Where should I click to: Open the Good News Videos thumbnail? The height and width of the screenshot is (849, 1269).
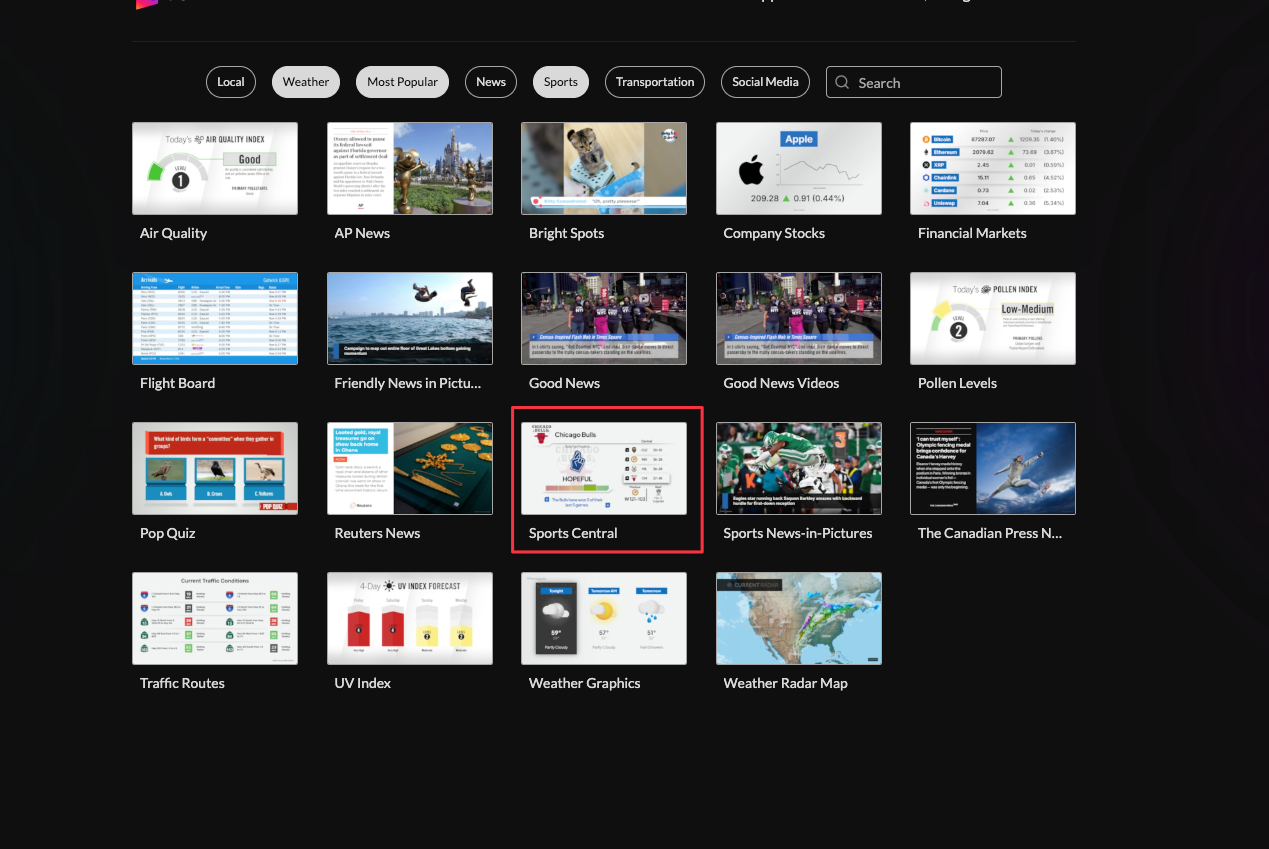[799, 318]
